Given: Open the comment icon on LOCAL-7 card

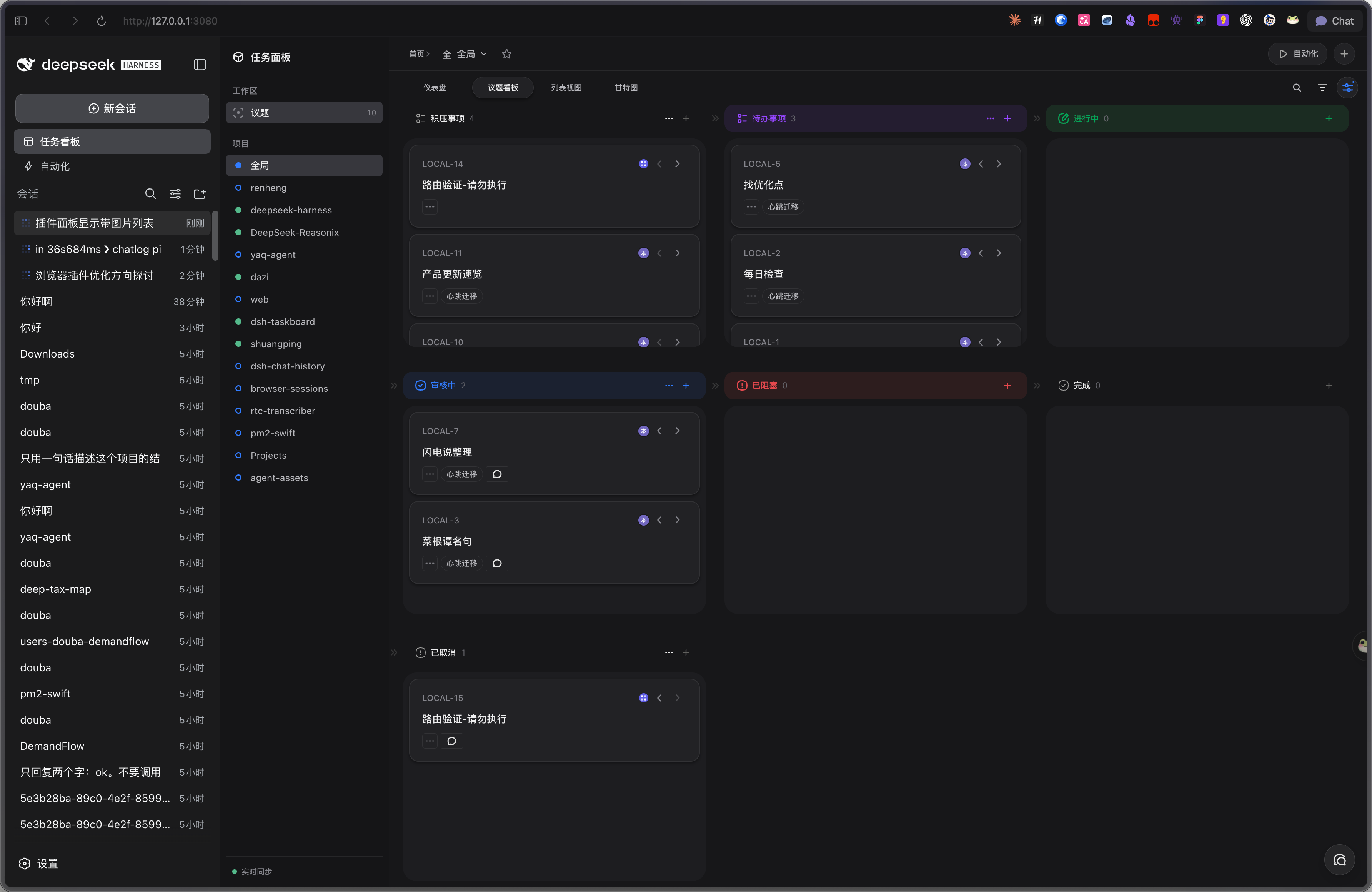Looking at the screenshot, I should (x=497, y=474).
